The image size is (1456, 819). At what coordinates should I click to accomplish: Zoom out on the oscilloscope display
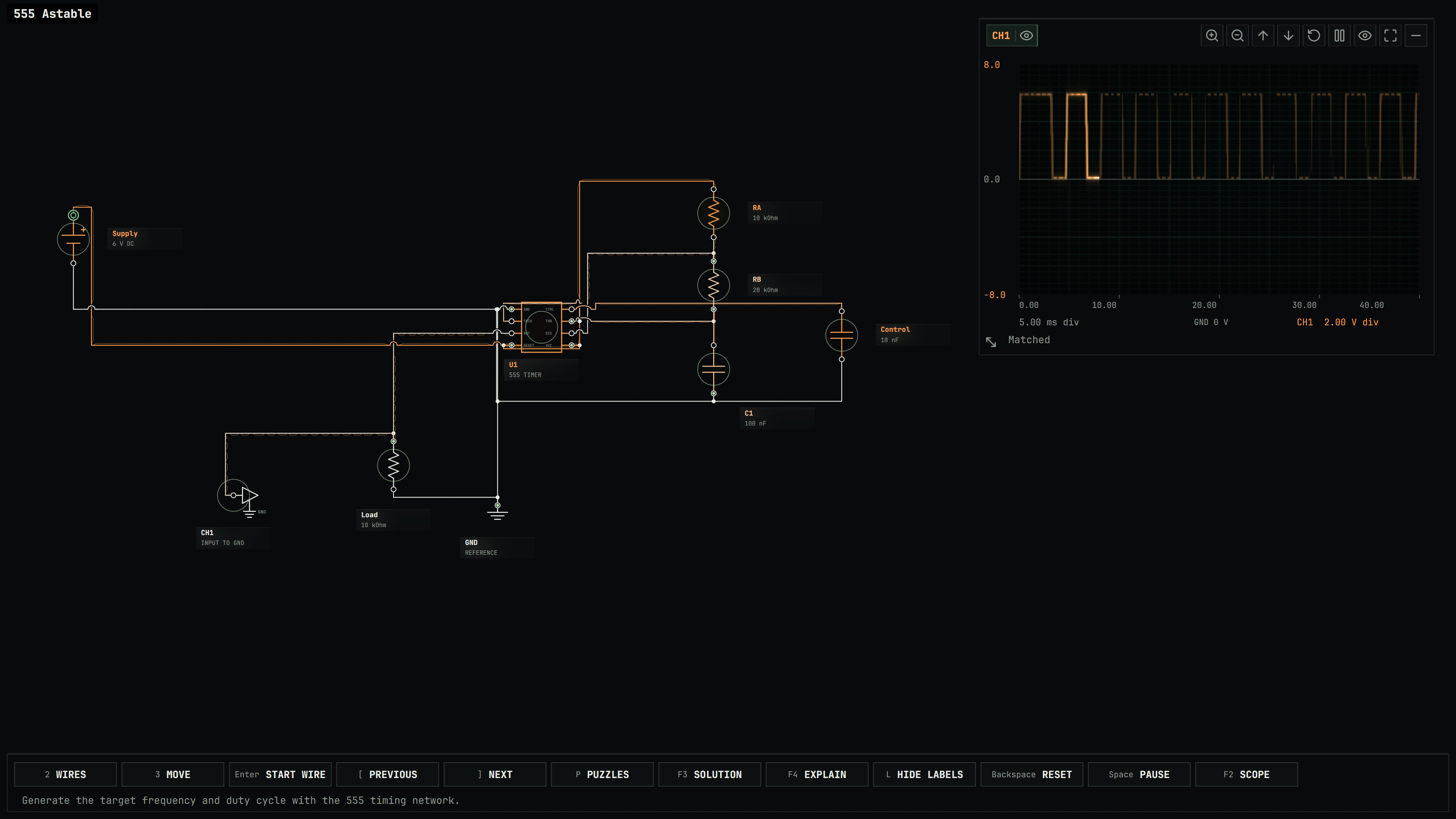[x=1237, y=36]
